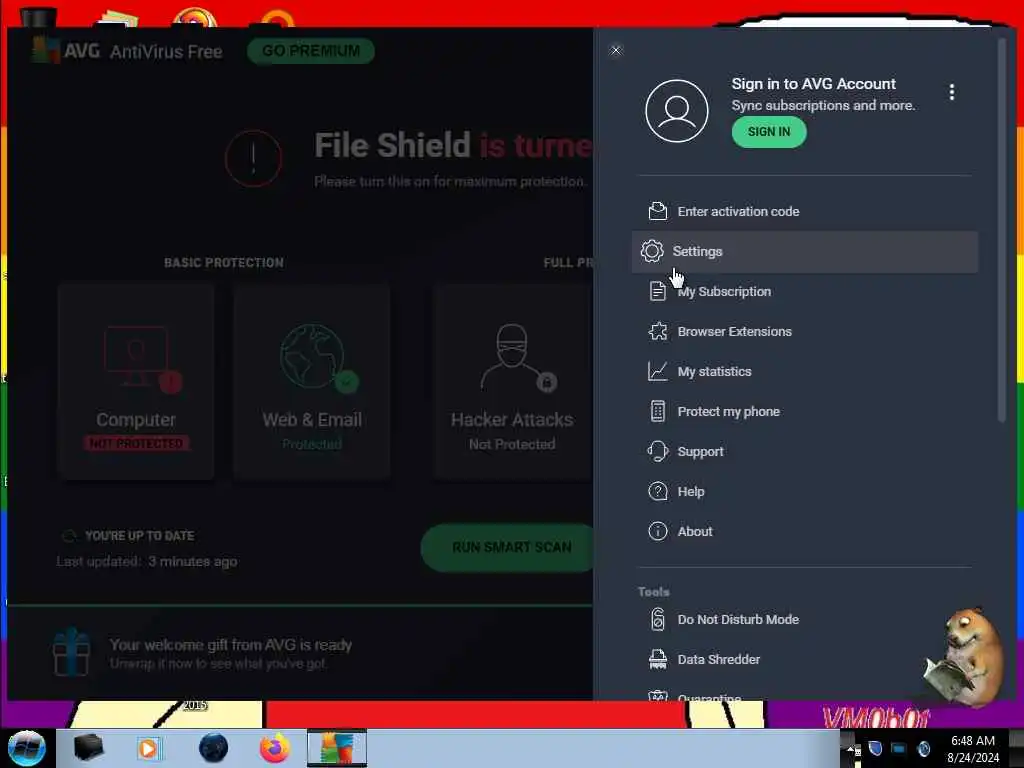Click the Settings gear icon
This screenshot has height=768, width=1024.
pyautogui.click(x=652, y=251)
